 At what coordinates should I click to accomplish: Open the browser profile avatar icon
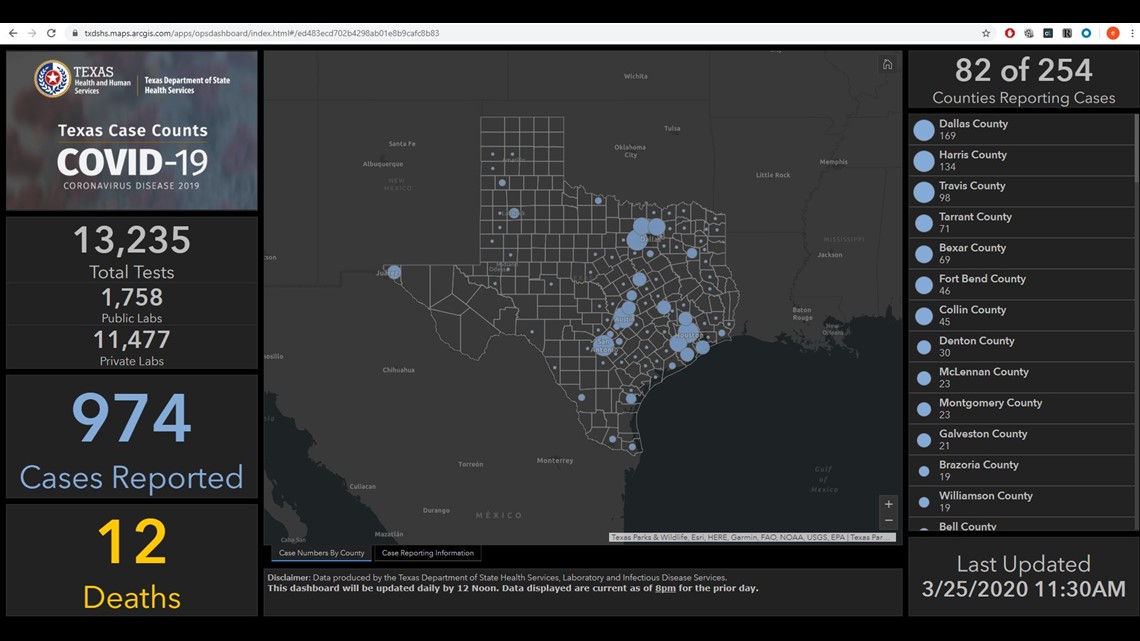[1112, 33]
